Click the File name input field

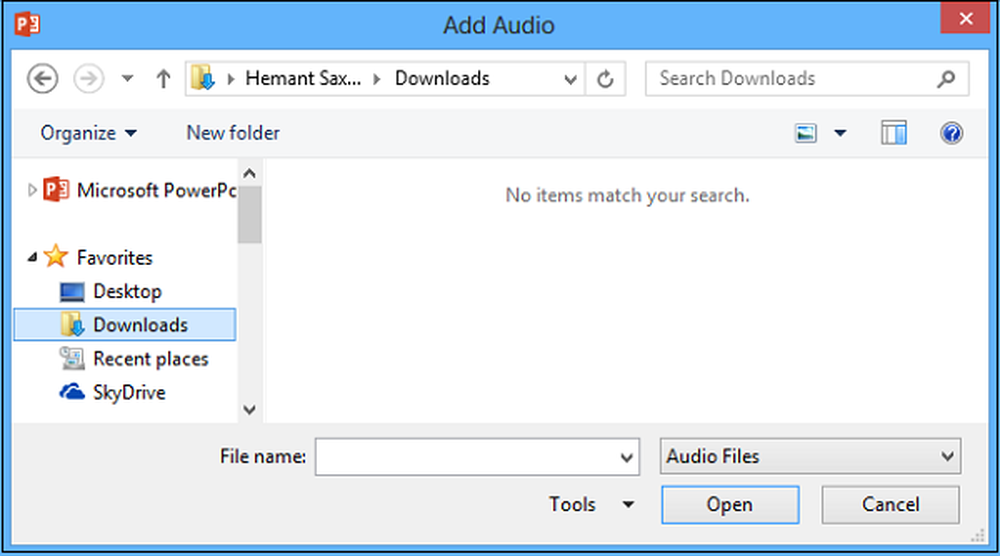(x=466, y=457)
